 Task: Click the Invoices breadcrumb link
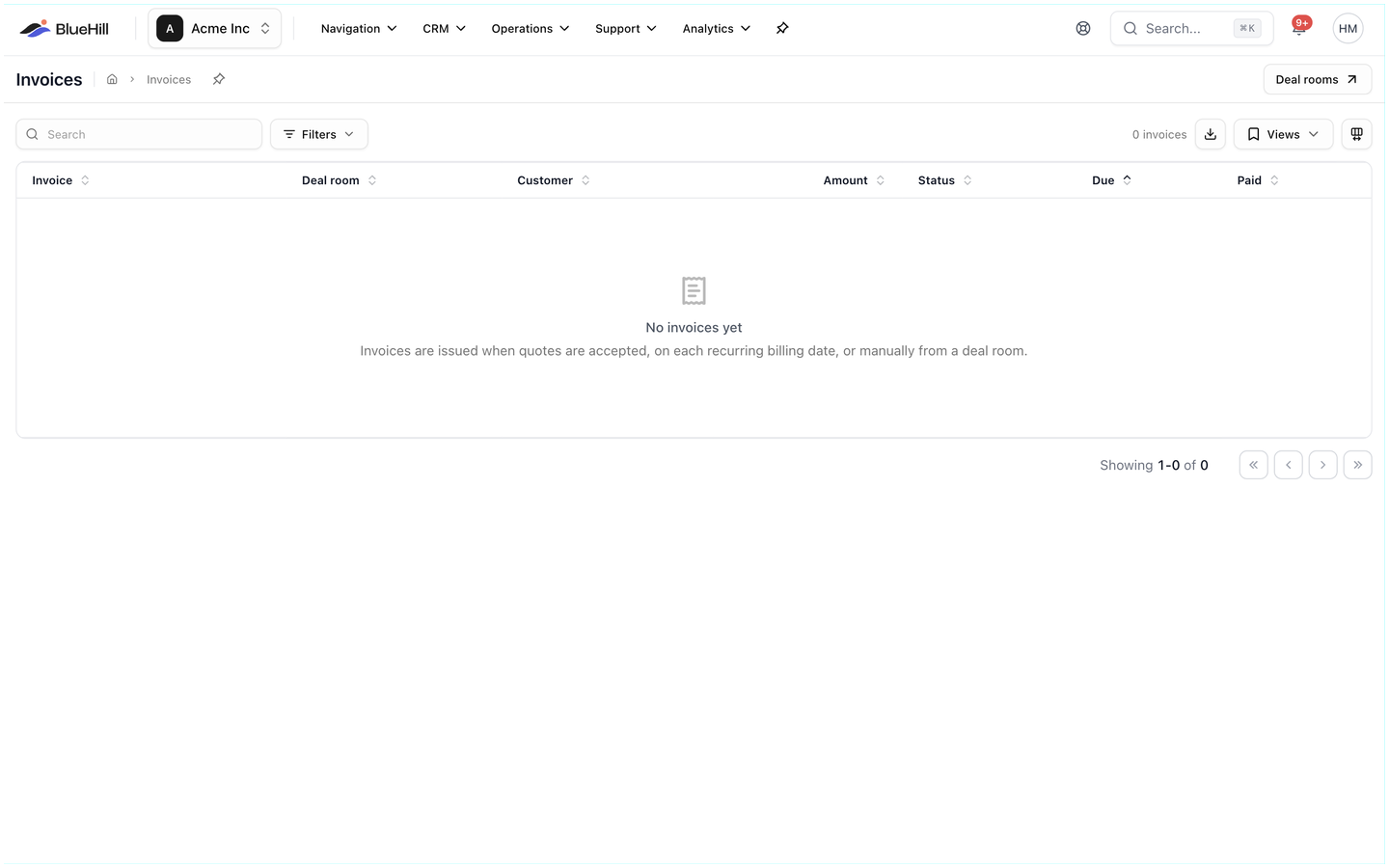pyautogui.click(x=169, y=80)
